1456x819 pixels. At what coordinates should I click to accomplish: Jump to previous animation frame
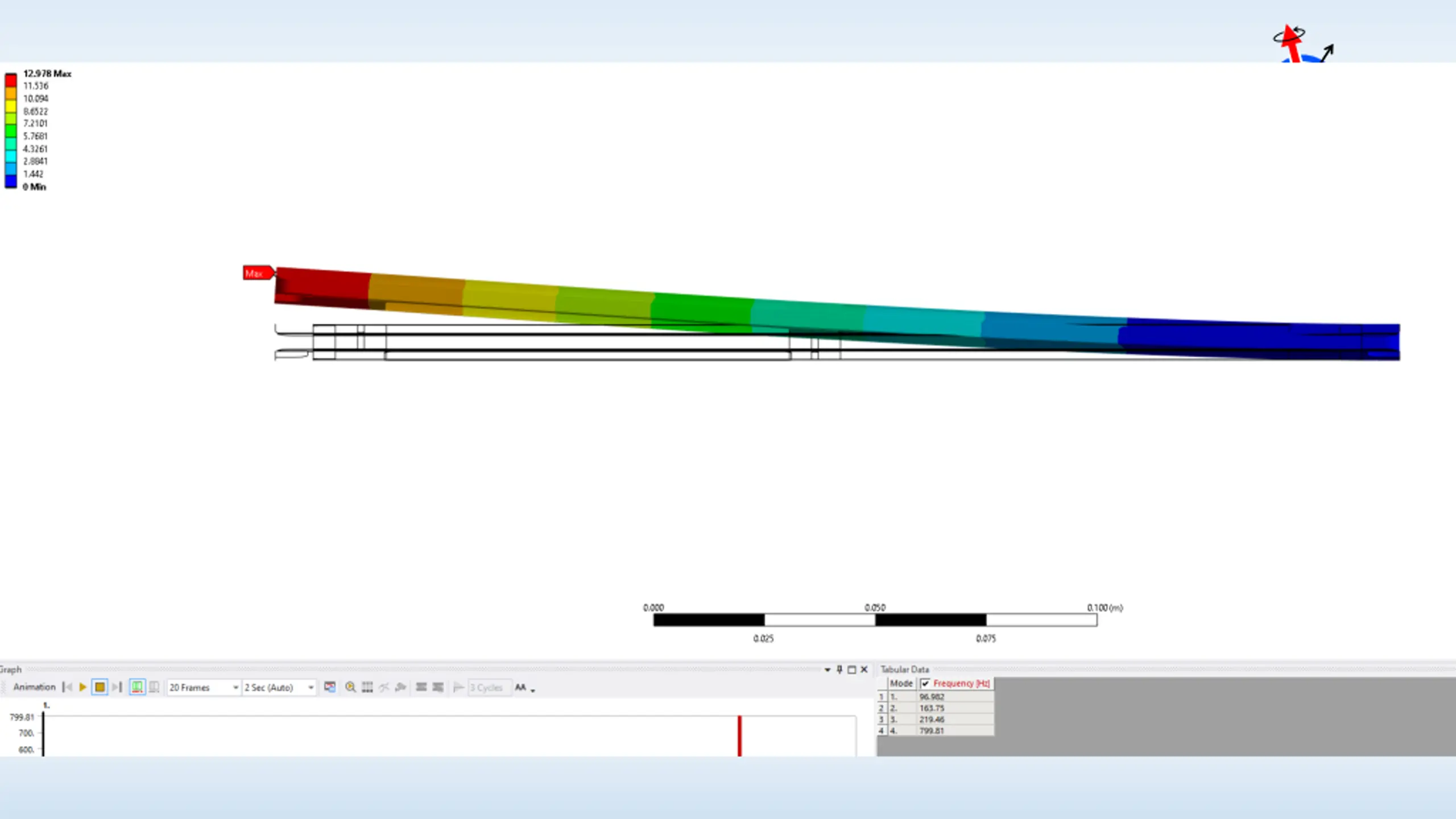coord(67,687)
